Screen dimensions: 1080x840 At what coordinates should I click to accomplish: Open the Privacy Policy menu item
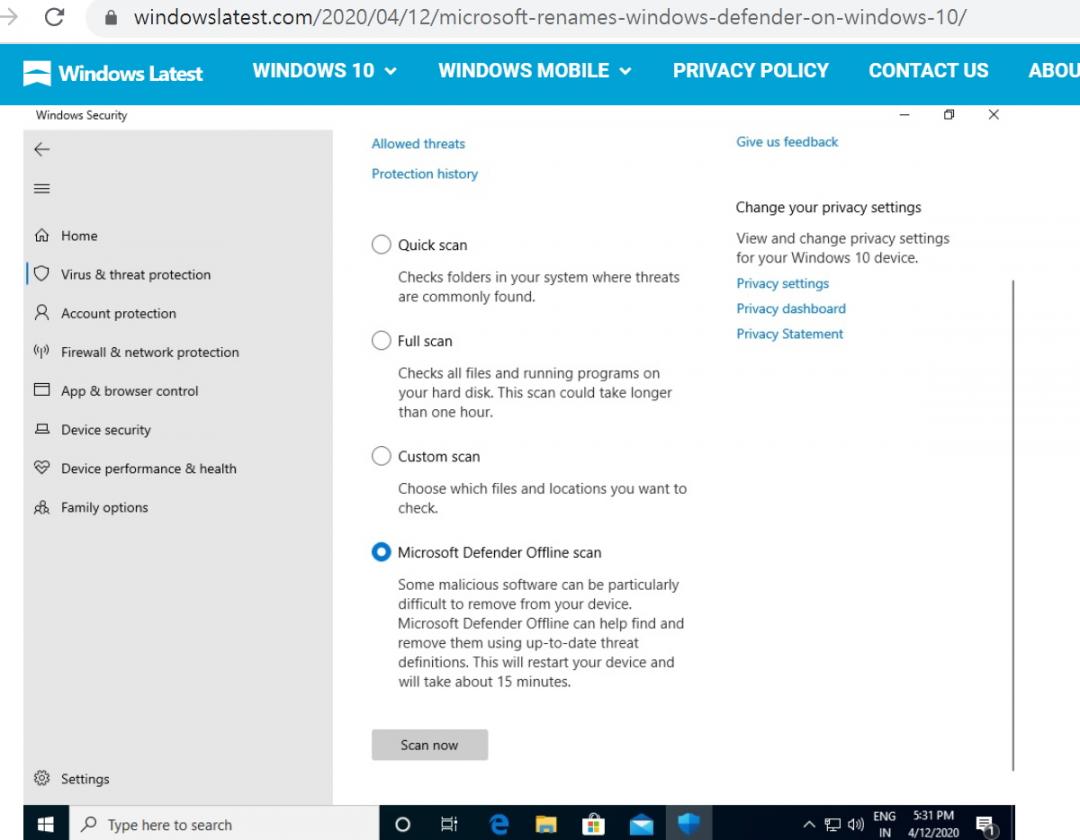(x=750, y=71)
